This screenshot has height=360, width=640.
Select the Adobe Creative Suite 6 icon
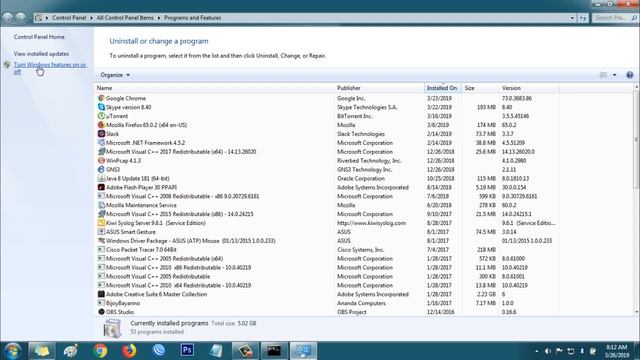tap(101, 294)
